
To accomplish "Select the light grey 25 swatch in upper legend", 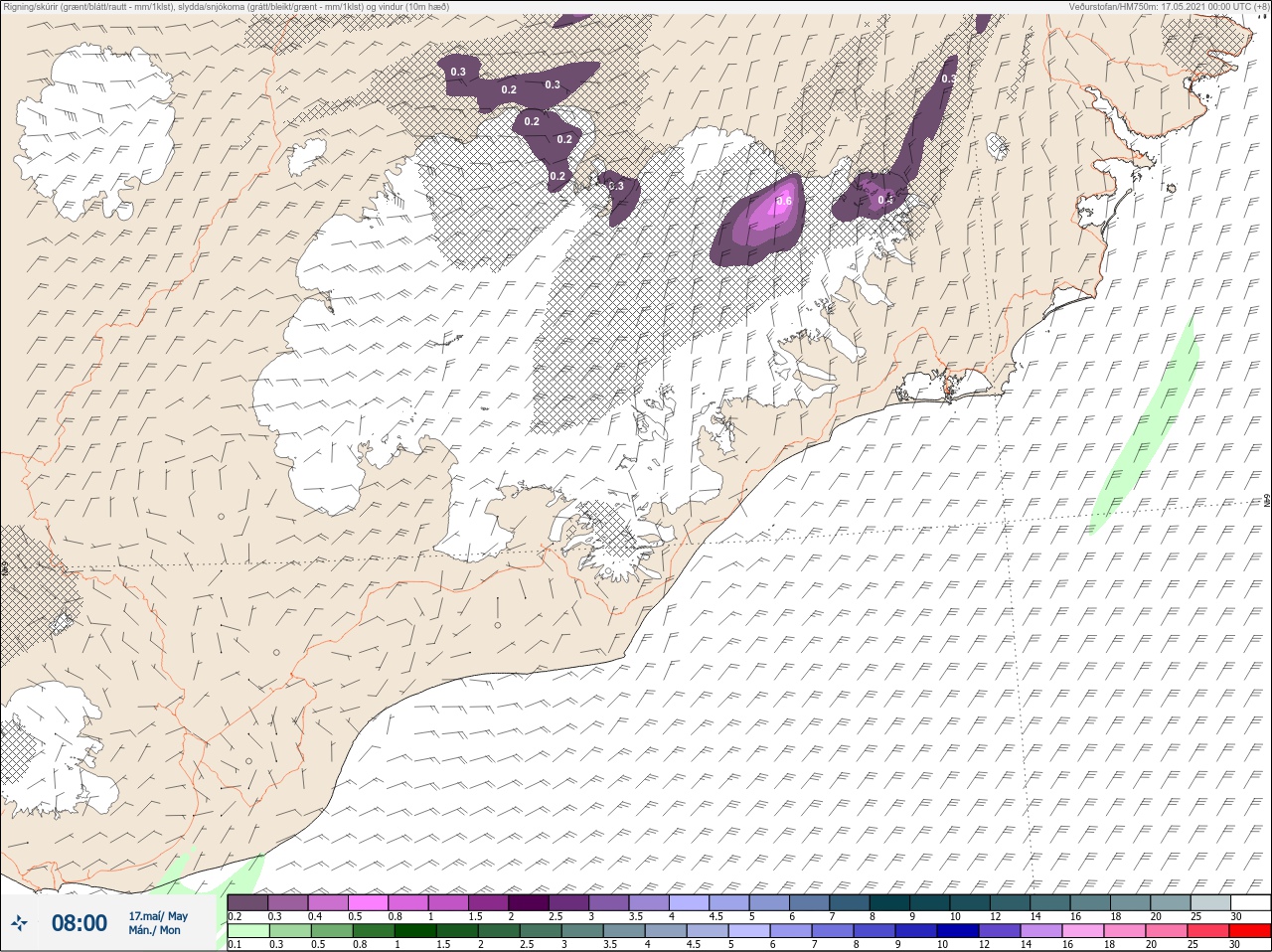I will coord(1209,902).
